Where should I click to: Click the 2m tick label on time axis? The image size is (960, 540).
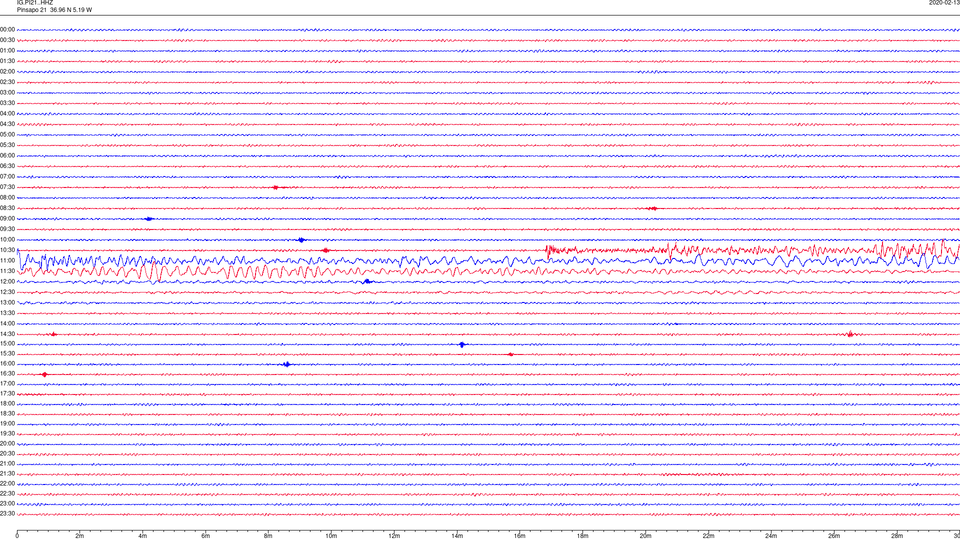(x=80, y=536)
